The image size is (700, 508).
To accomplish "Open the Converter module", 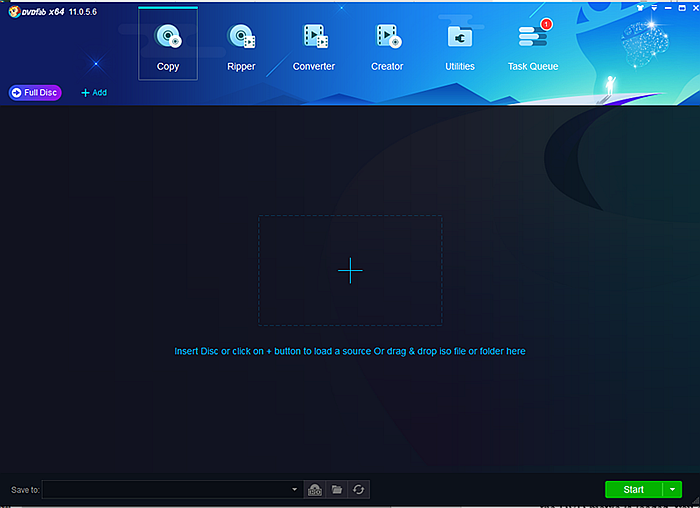I will [x=314, y=47].
